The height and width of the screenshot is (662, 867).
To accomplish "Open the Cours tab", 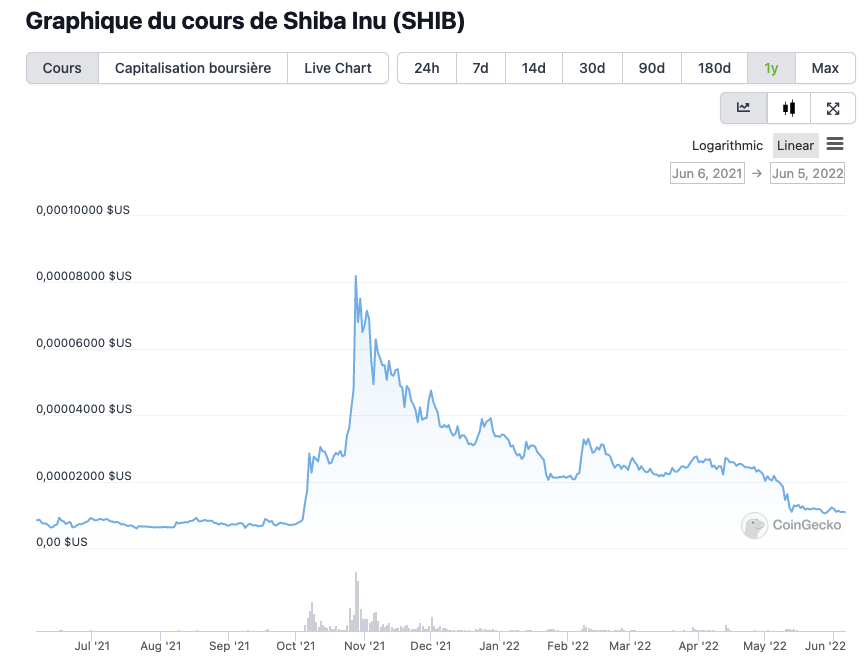I will [x=62, y=68].
